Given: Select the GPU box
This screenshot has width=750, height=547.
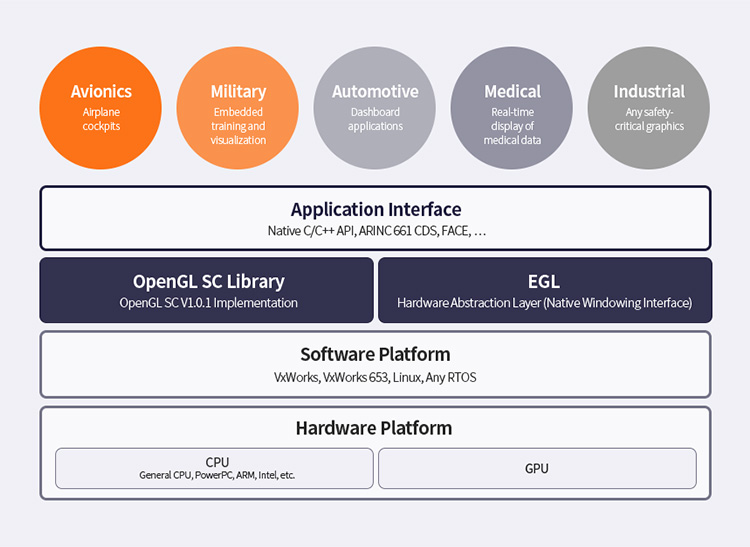Looking at the screenshot, I should tap(537, 468).
